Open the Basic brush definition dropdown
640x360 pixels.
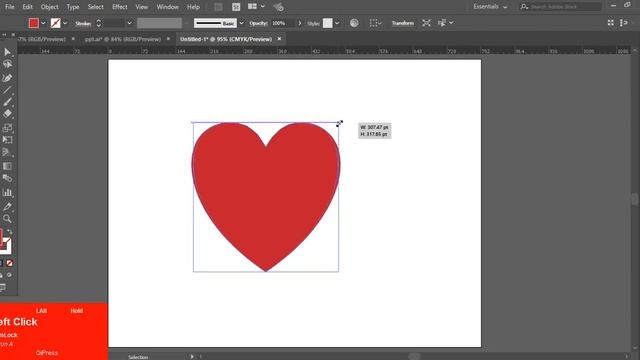[242, 23]
